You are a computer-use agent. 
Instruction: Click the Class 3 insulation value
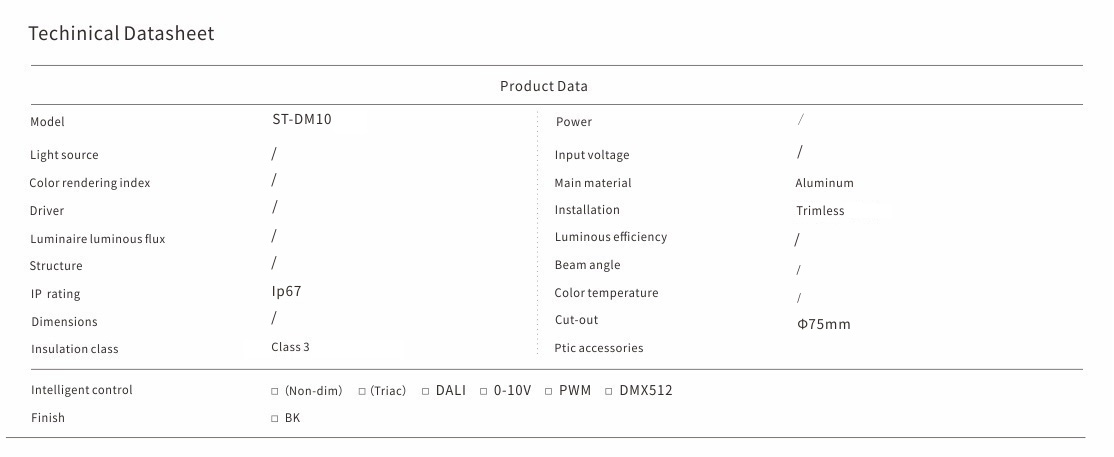click(291, 347)
